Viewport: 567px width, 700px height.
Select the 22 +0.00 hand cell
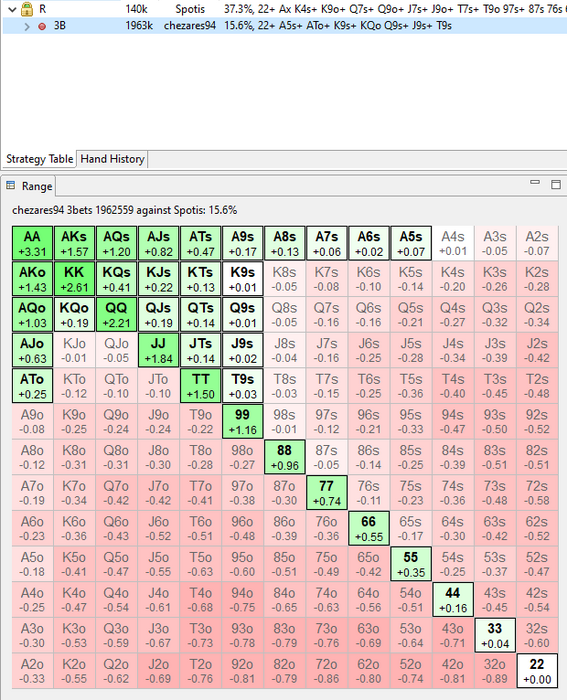[x=537, y=671]
